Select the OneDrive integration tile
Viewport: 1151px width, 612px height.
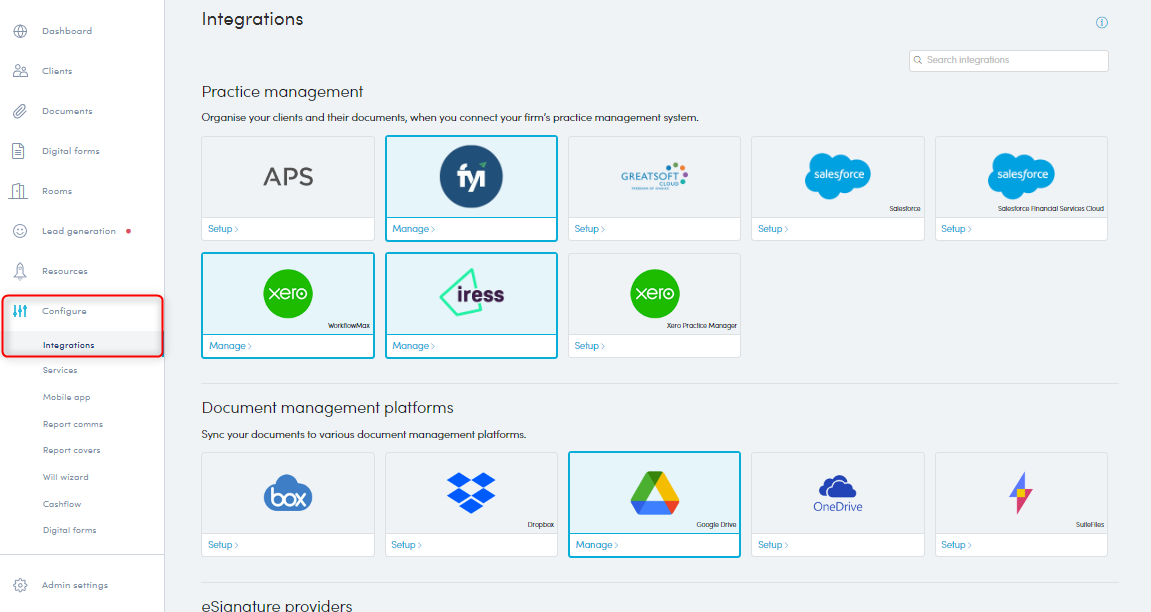(x=837, y=493)
